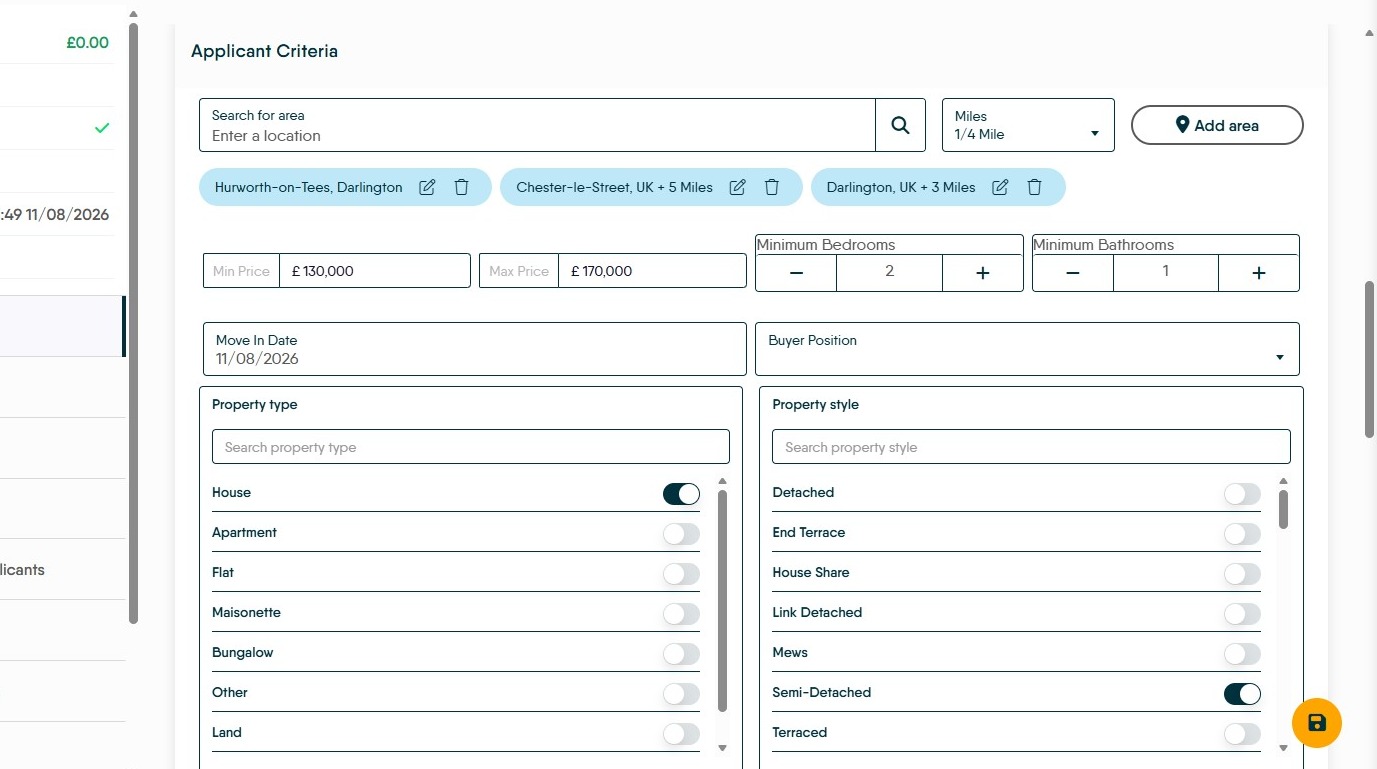Image resolution: width=1377 pixels, height=769 pixels.
Task: Click the Min Price input field
Action: 374,271
